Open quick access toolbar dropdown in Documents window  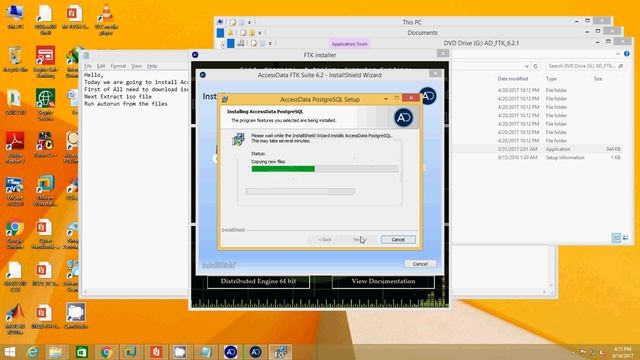[x=260, y=33]
